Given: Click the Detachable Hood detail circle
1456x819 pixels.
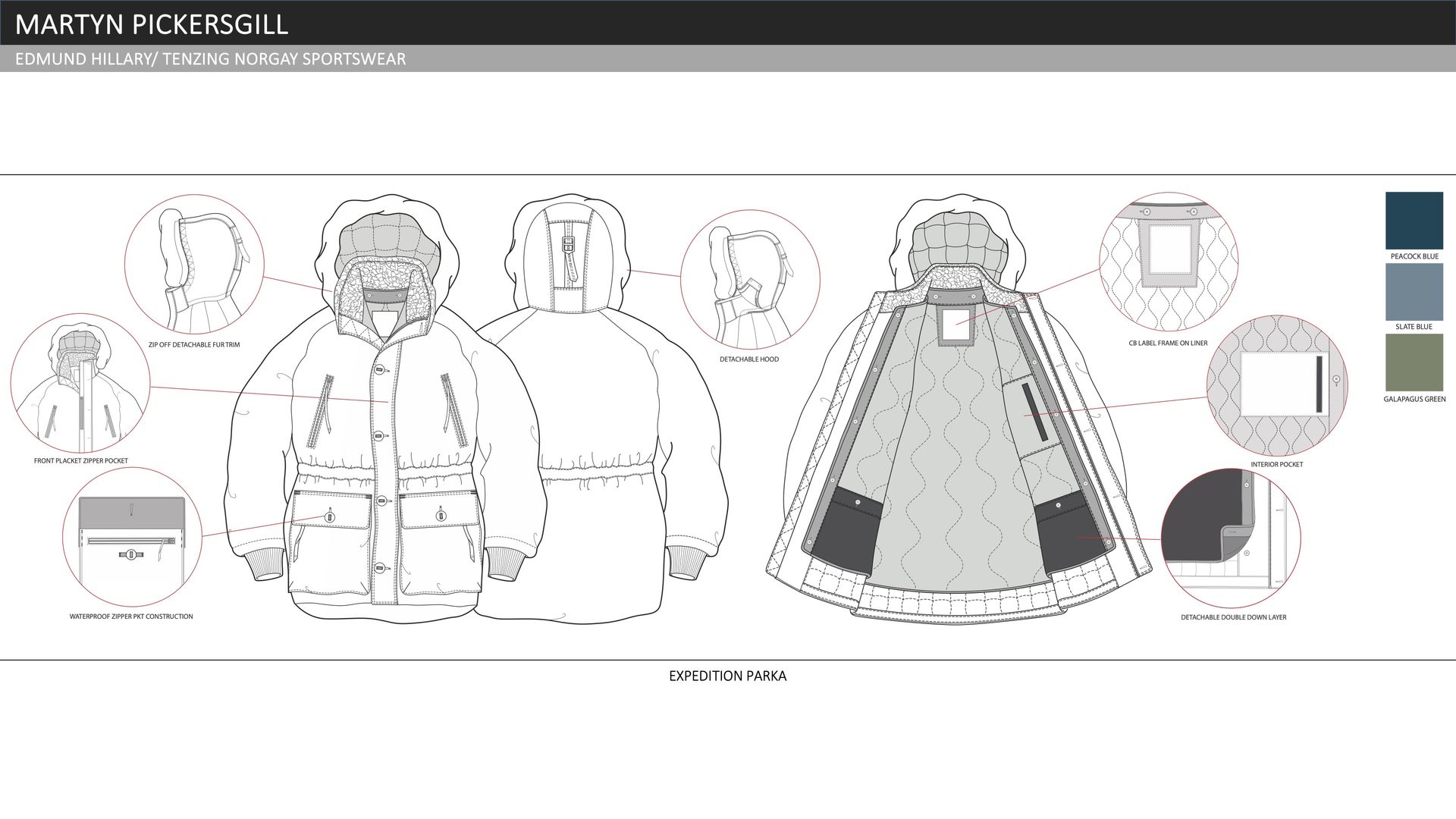Looking at the screenshot, I should 750,280.
